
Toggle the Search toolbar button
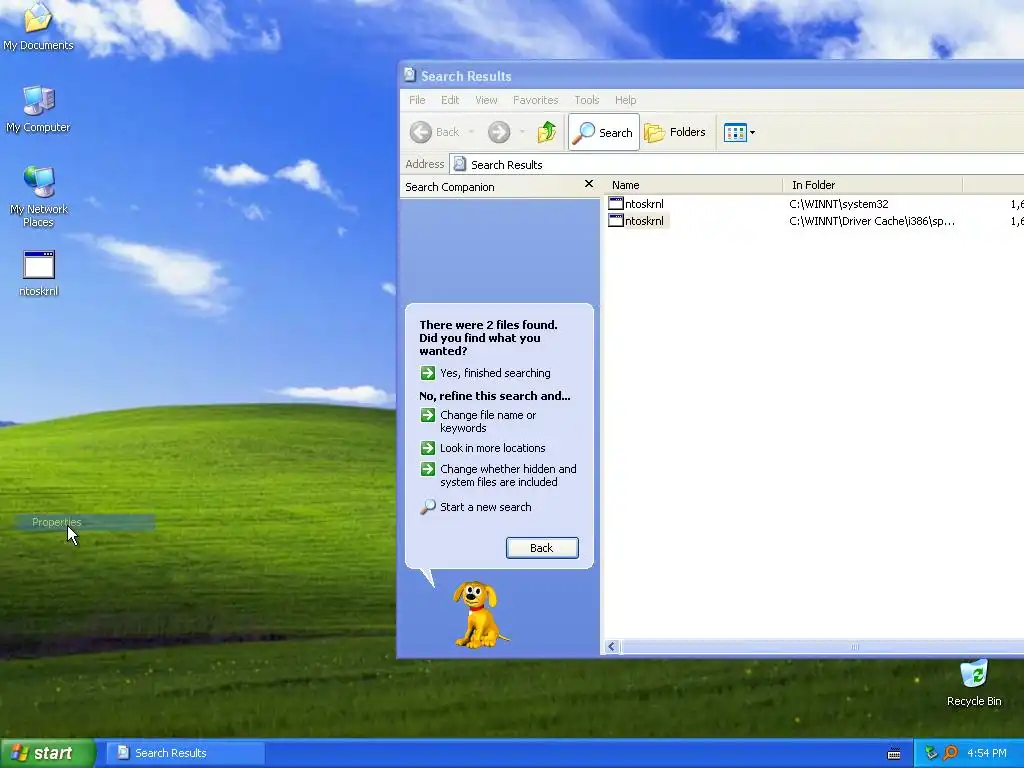[x=603, y=132]
